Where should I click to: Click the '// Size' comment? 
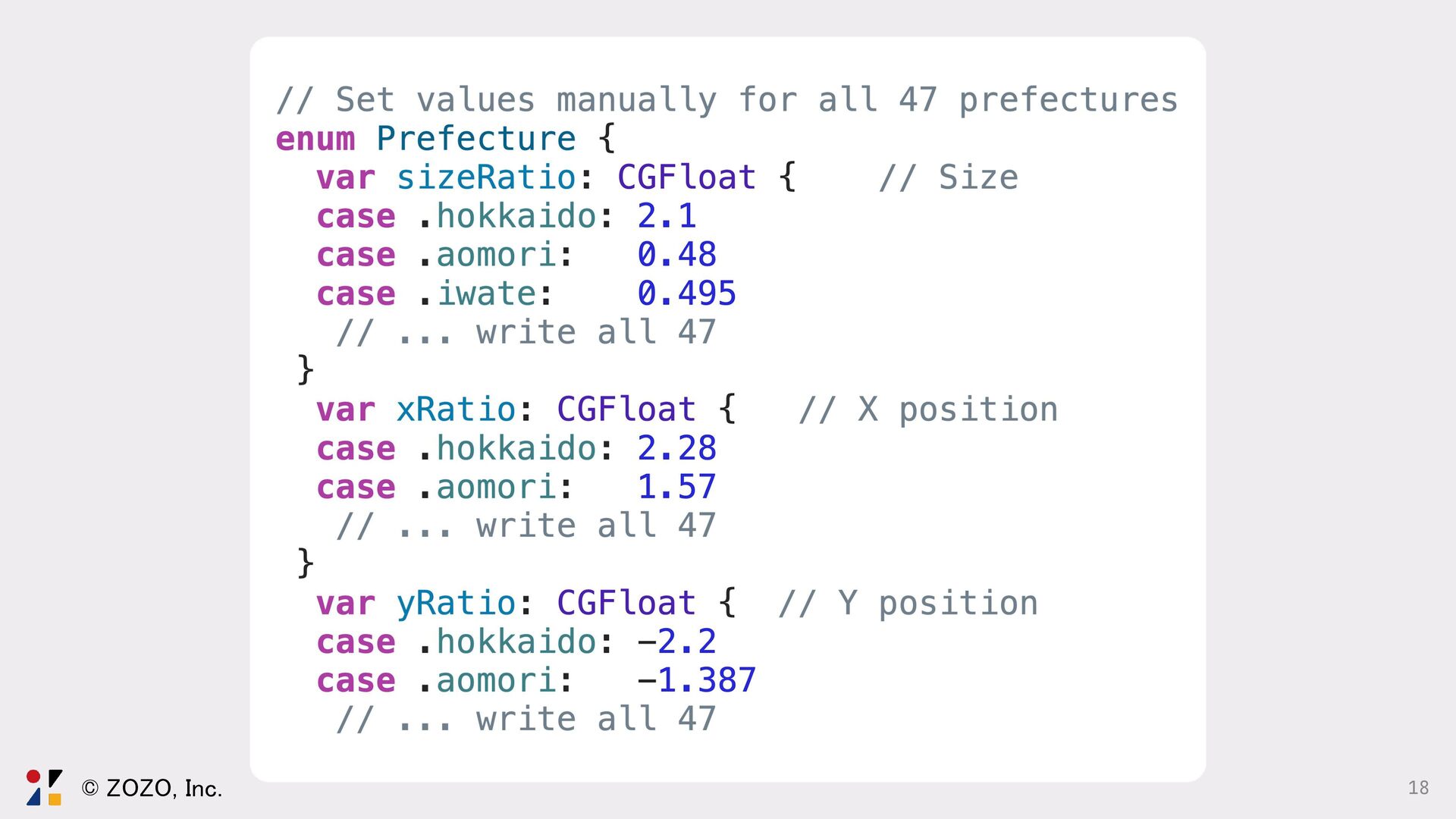948,177
